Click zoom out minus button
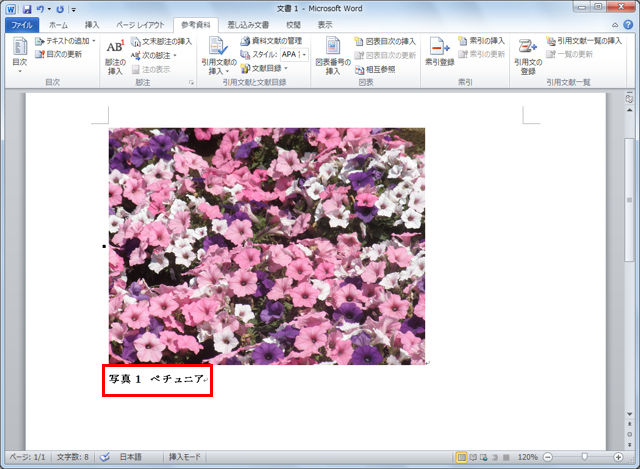The height and width of the screenshot is (469, 640). (x=548, y=457)
